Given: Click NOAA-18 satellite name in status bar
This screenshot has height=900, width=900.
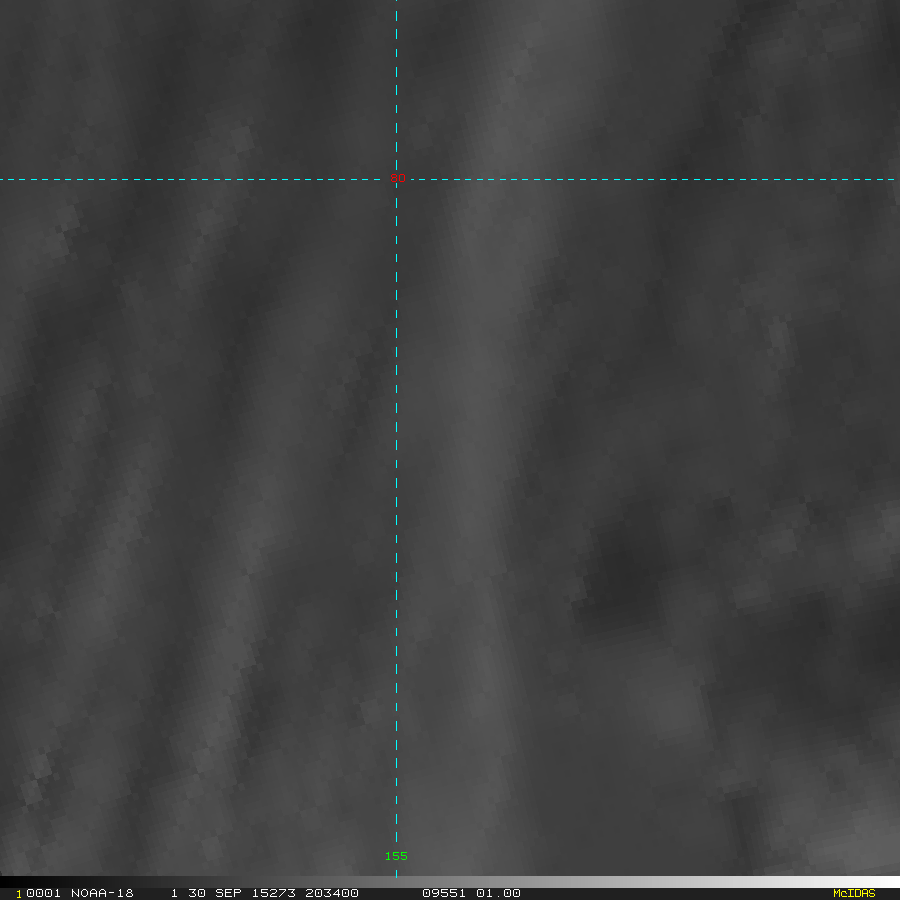Looking at the screenshot, I should click(x=102, y=893).
